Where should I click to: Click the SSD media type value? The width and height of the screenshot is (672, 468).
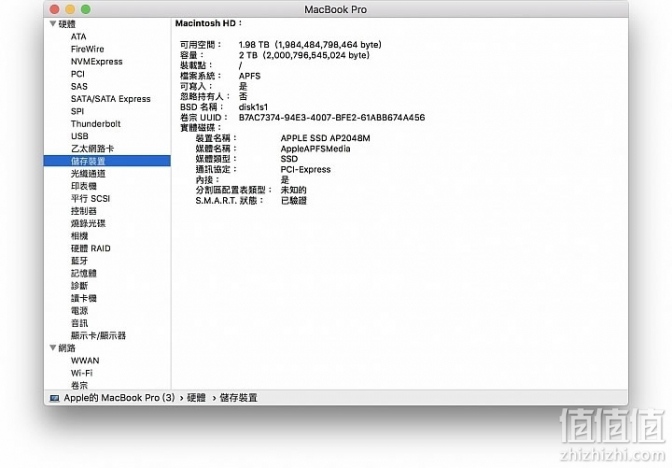pos(289,159)
